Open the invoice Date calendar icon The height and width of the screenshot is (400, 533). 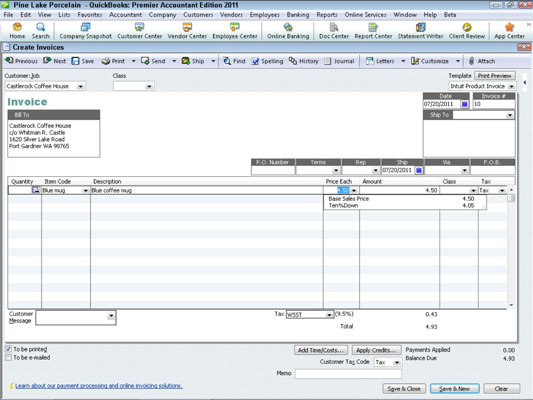pos(464,104)
